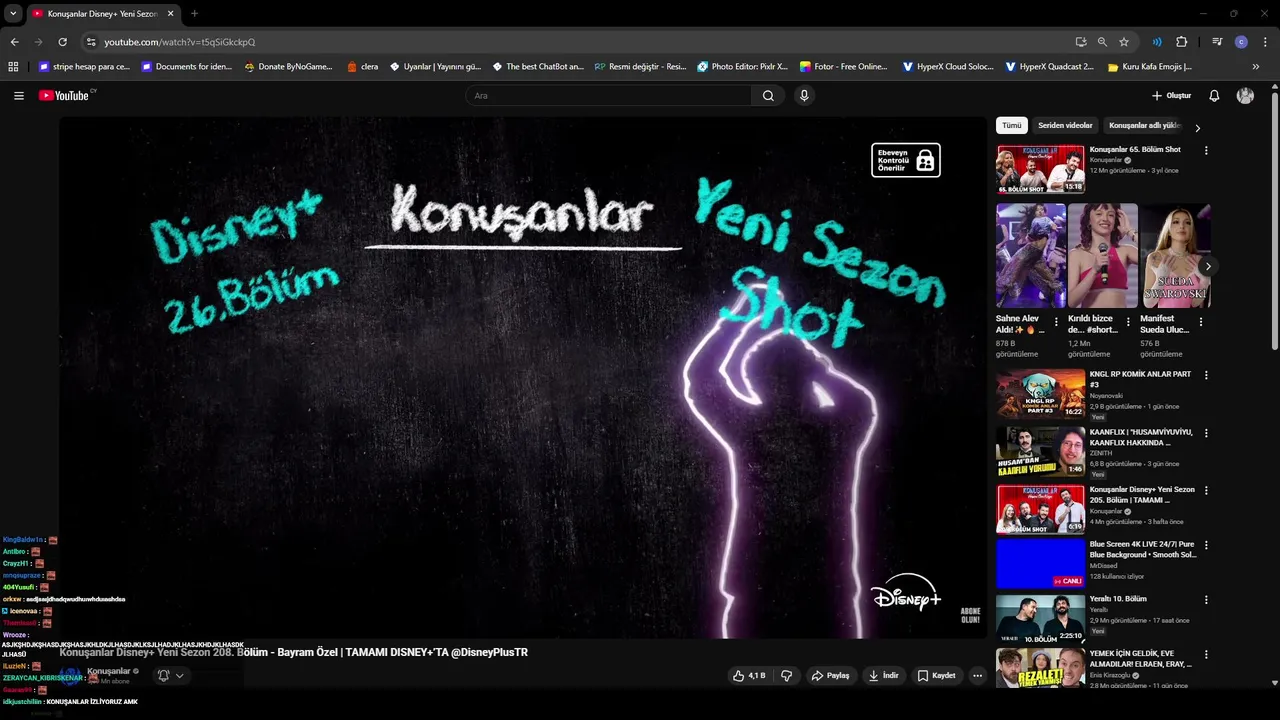Viewport: 1280px width, 720px height.
Task: Select the Seriden videolar filter chip
Action: coord(1065,126)
